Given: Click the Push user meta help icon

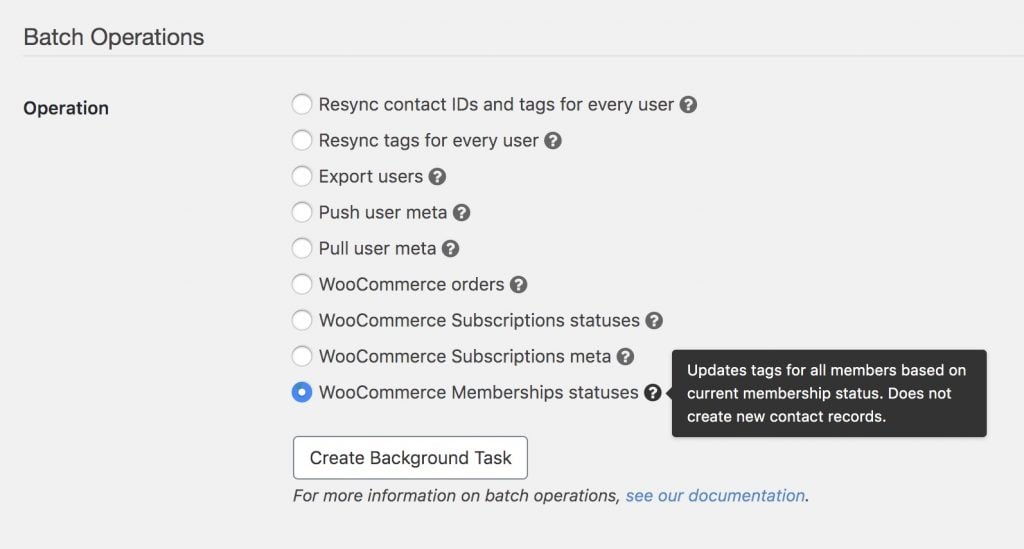Looking at the screenshot, I should (x=462, y=212).
